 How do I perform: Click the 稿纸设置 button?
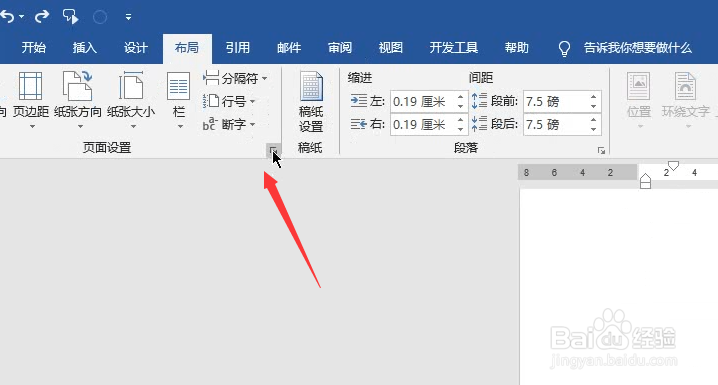point(311,102)
